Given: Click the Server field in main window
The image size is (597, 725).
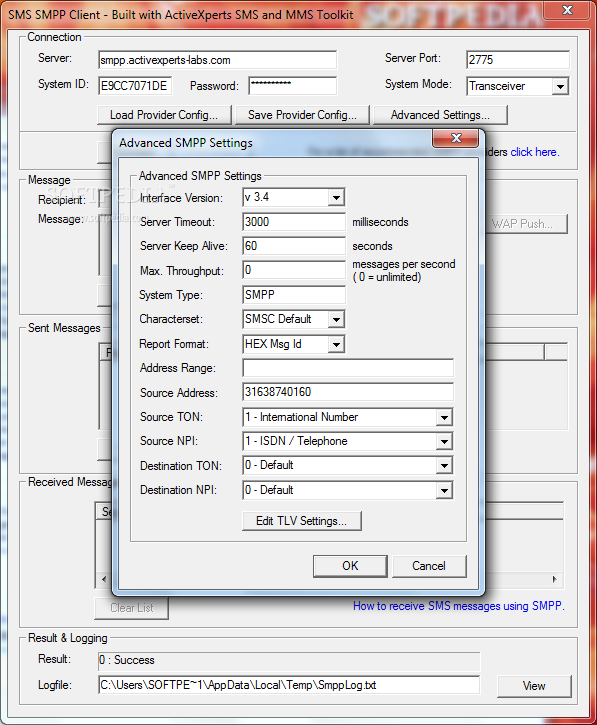Looking at the screenshot, I should [x=217, y=60].
